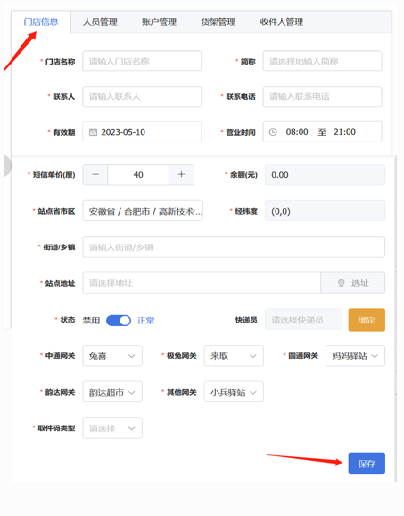The image size is (404, 516).
Task: Open the 韵达网关 dropdown showing 韵达超市
Action: [x=113, y=392]
